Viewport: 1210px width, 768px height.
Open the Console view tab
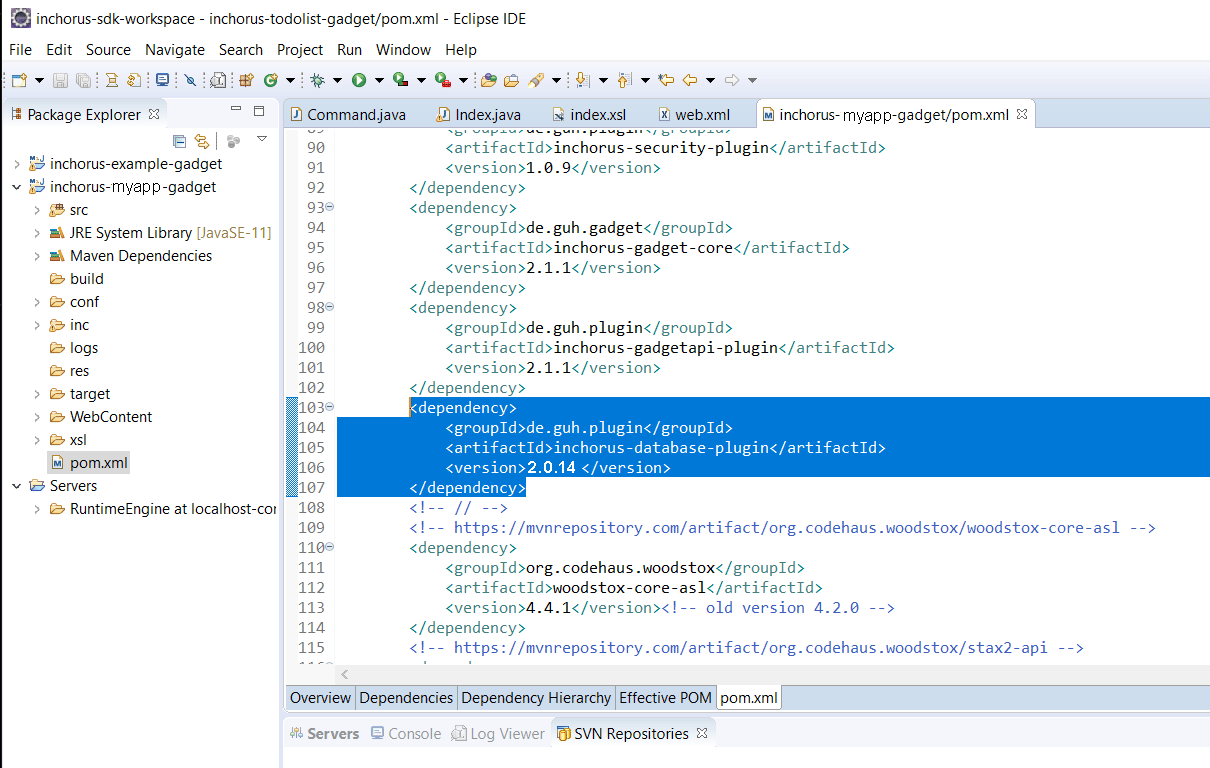[x=406, y=733]
